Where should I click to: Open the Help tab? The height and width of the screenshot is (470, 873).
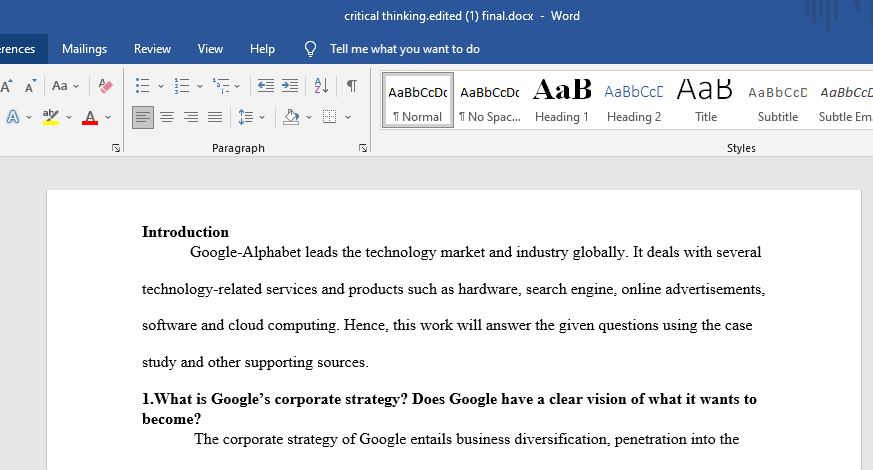click(x=262, y=49)
